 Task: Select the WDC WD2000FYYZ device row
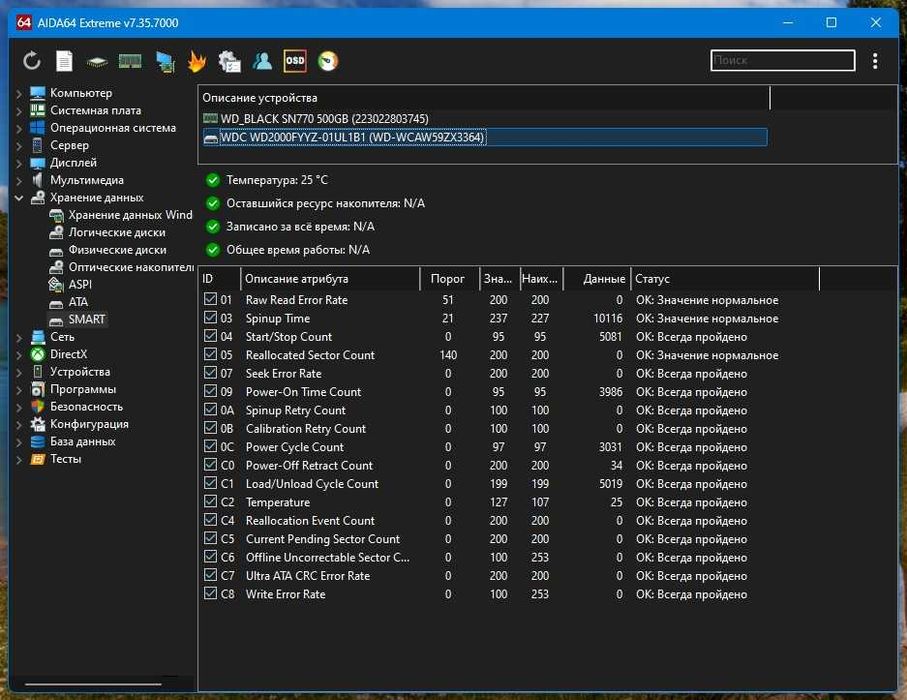pos(485,137)
